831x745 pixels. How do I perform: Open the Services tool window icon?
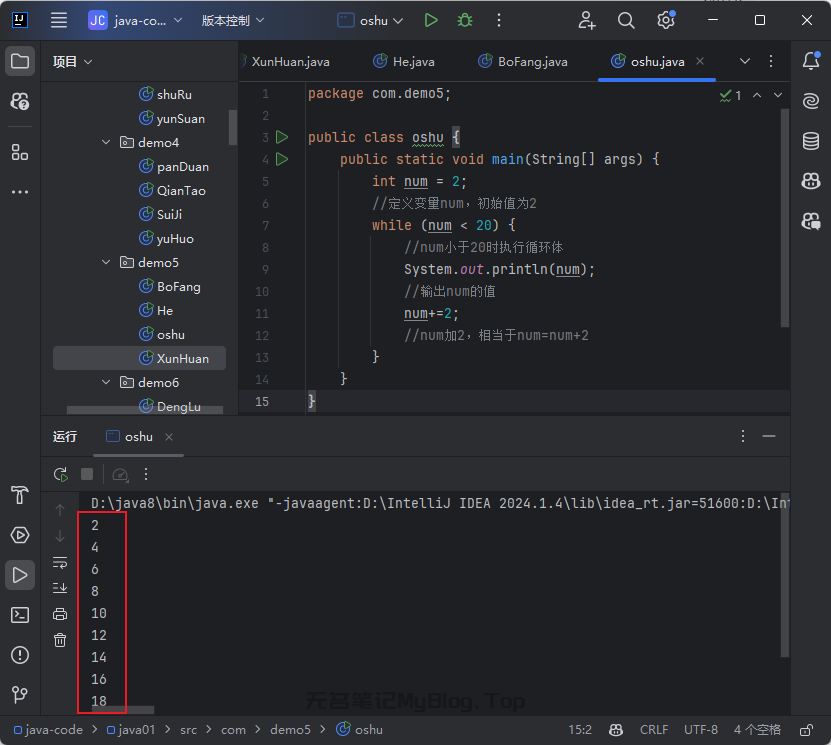20,535
